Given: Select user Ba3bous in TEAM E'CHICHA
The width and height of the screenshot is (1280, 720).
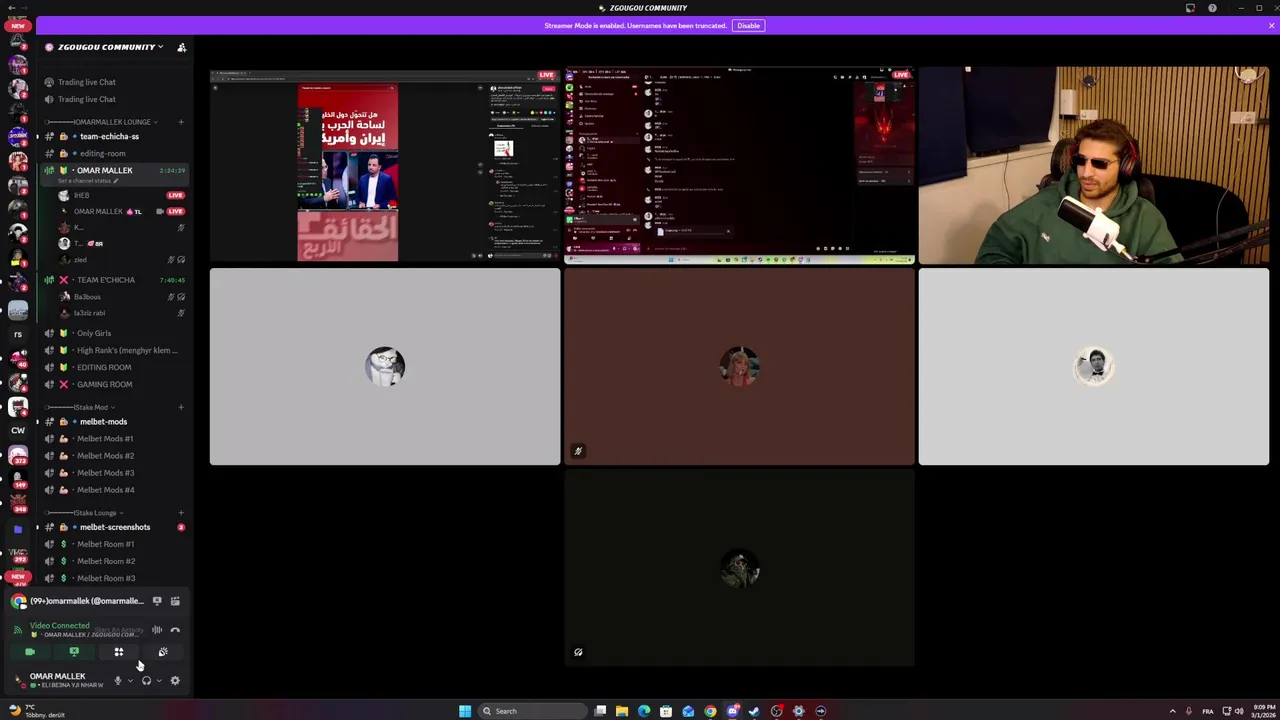Looking at the screenshot, I should click(x=122, y=297).
